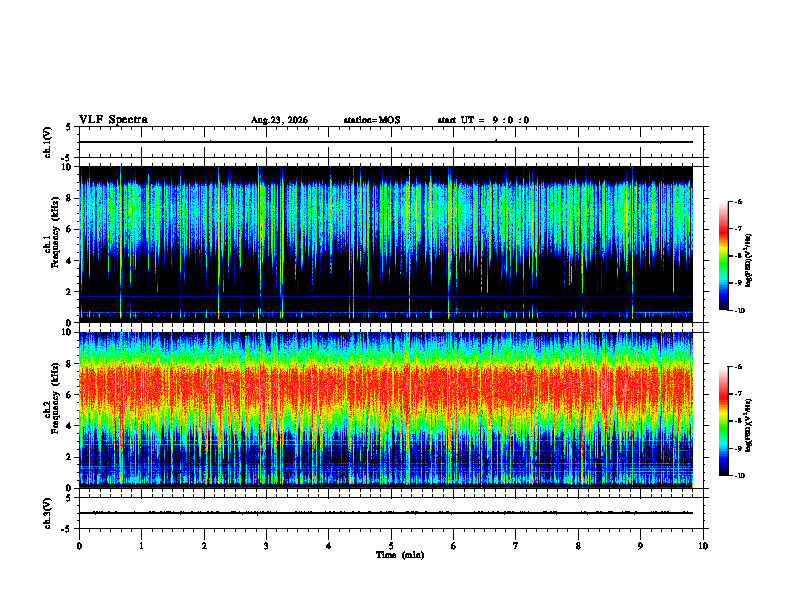Image resolution: width=792 pixels, height=612 pixels.
Task: Click the time axis tick label "1"
Action: [x=141, y=546]
